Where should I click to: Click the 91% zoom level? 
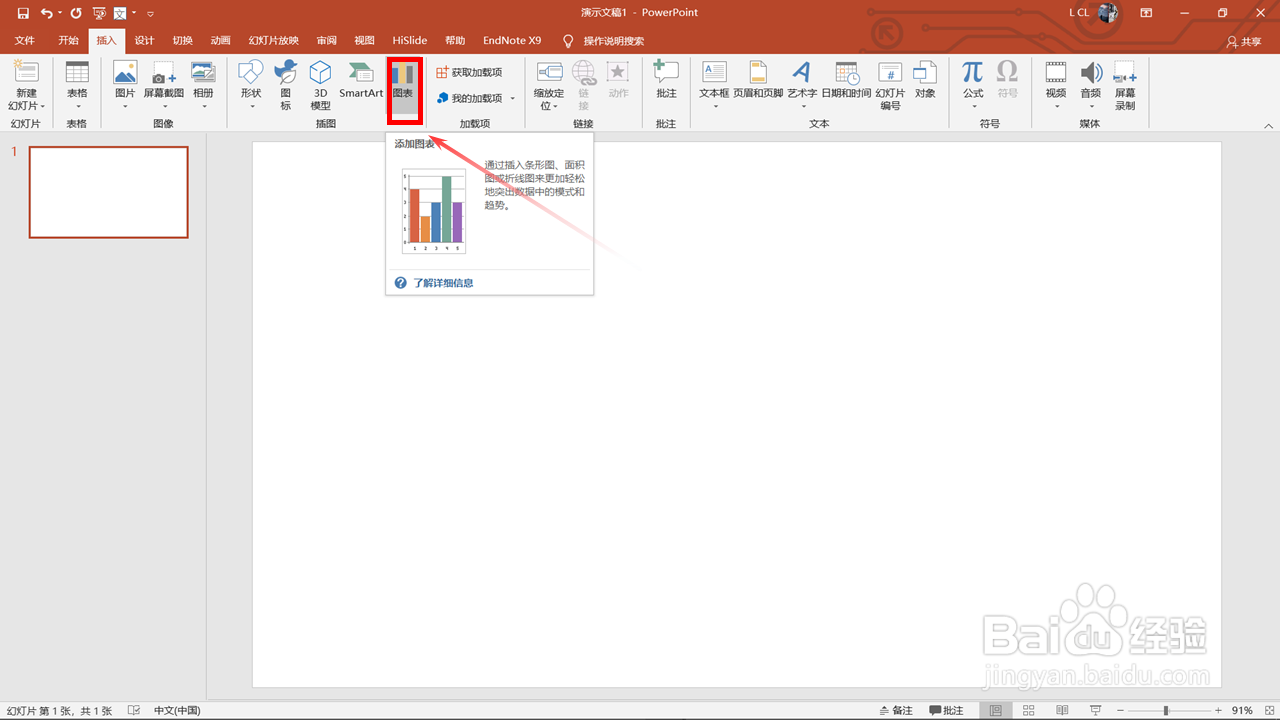[1242, 710]
